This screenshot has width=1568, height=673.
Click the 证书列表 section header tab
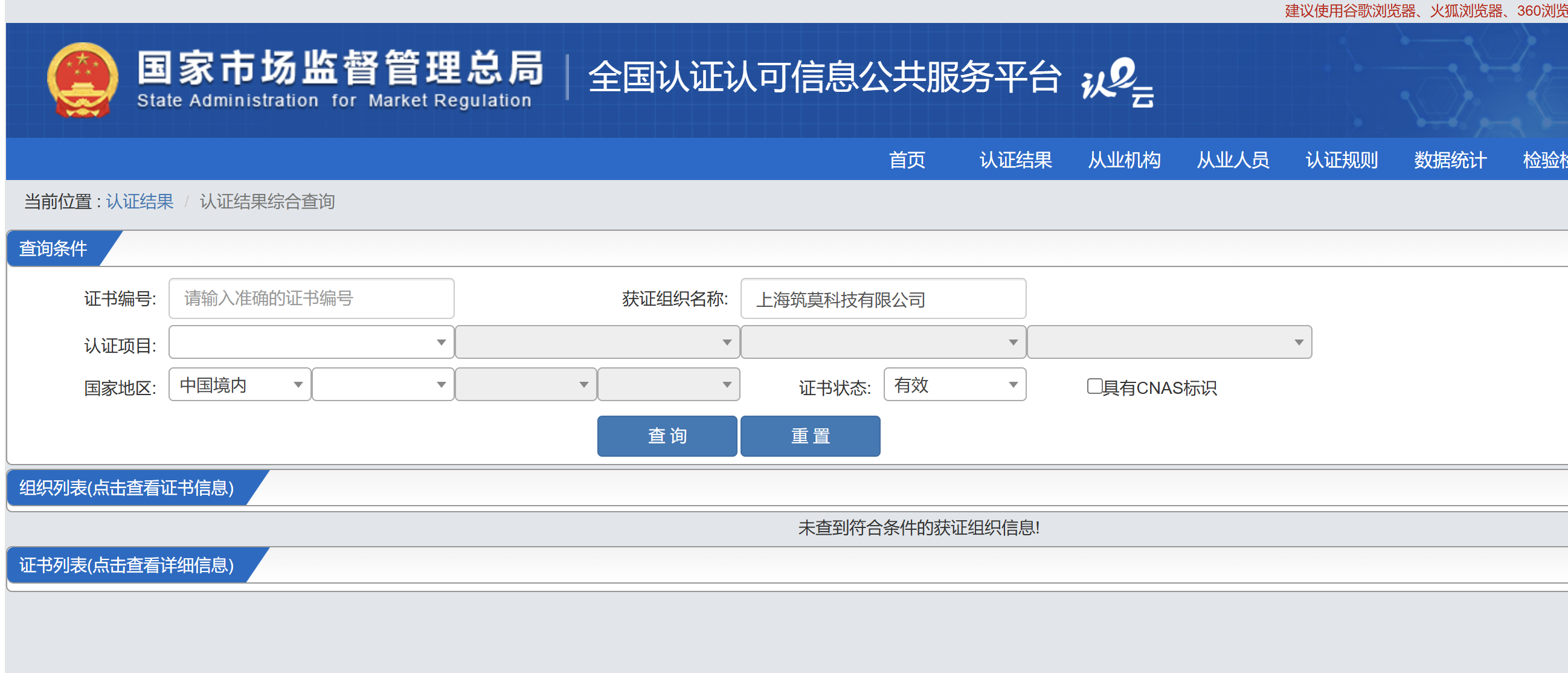[127, 565]
